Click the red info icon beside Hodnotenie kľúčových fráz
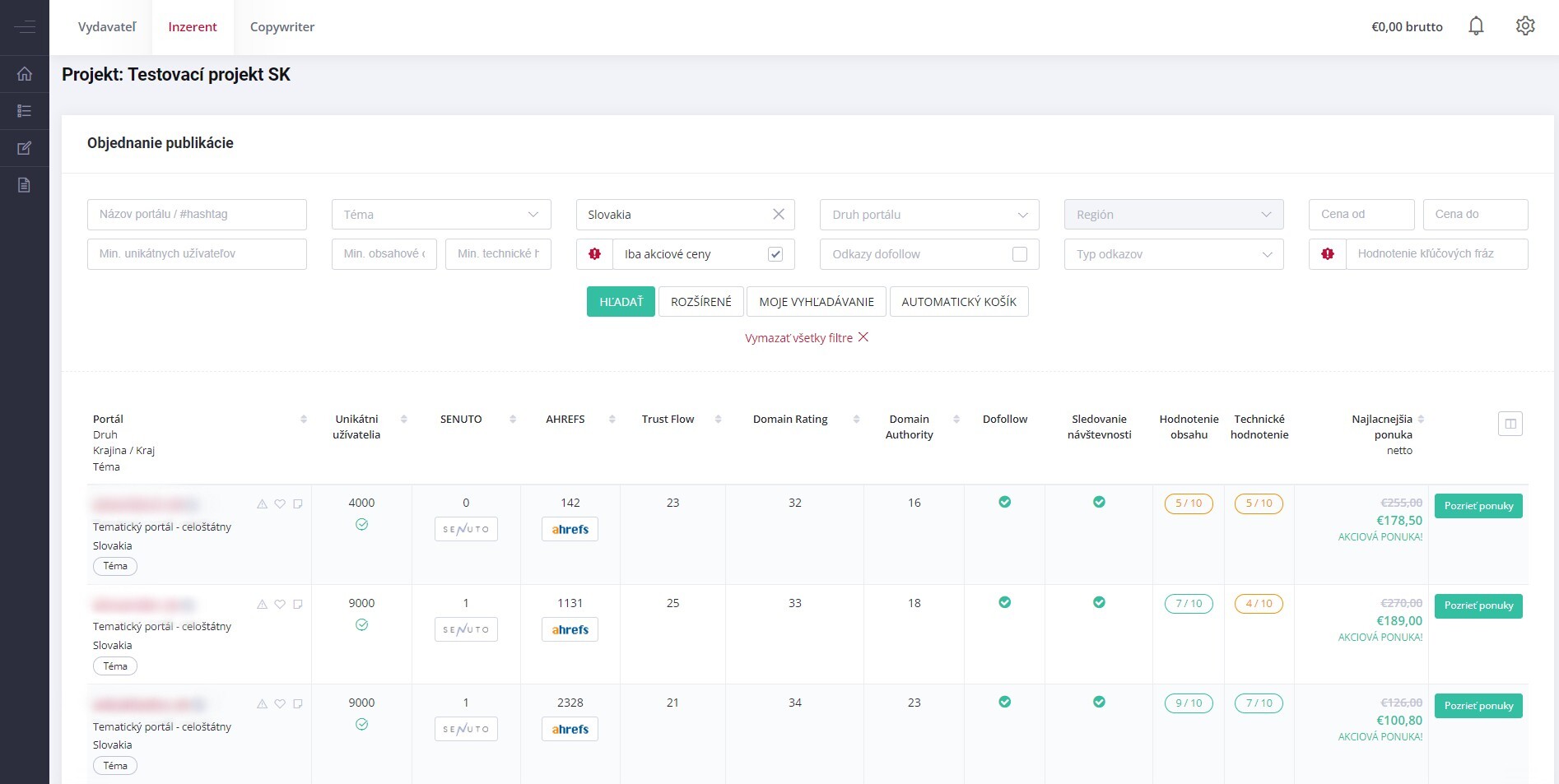 point(1327,254)
